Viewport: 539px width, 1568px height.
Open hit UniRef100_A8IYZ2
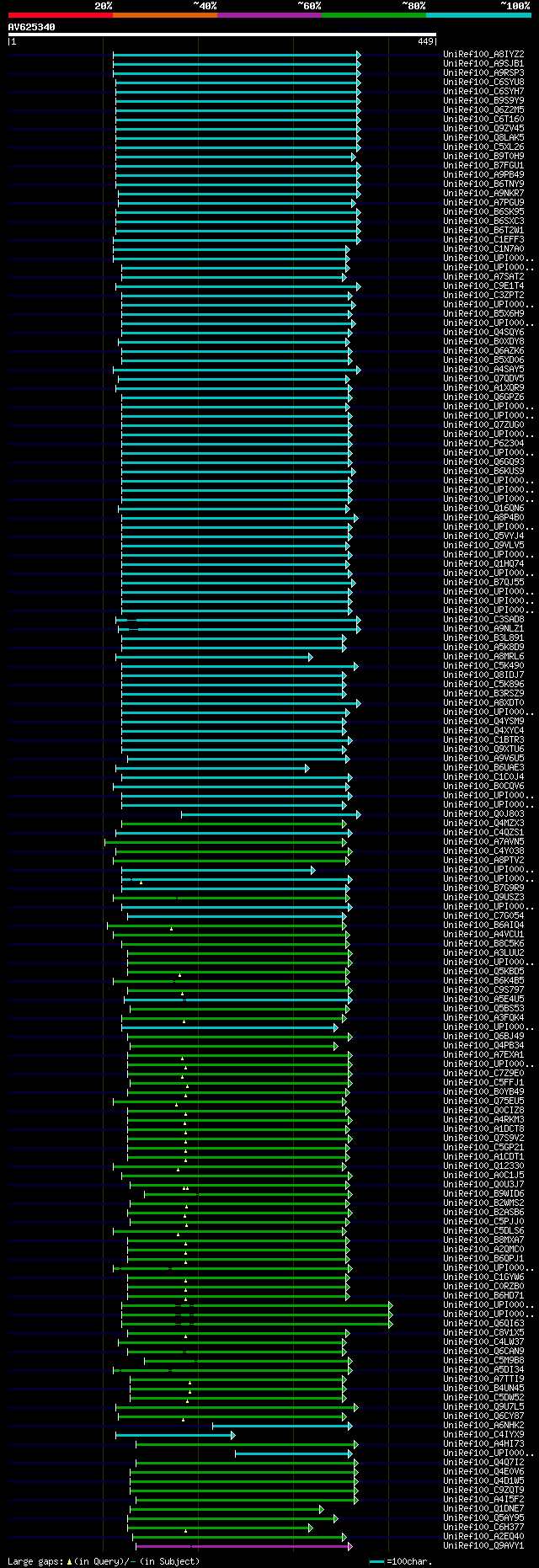[x=483, y=54]
